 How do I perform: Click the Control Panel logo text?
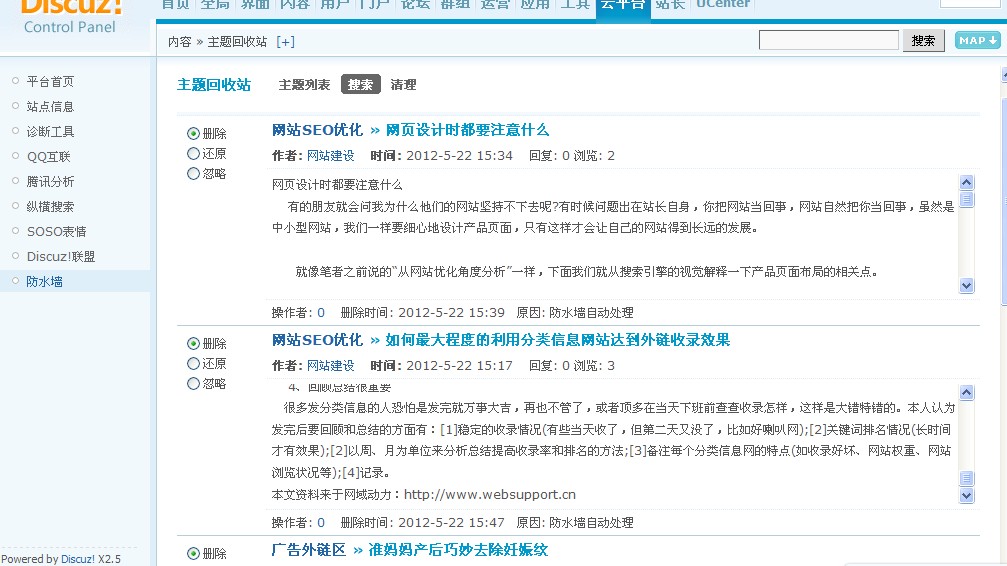(x=70, y=27)
